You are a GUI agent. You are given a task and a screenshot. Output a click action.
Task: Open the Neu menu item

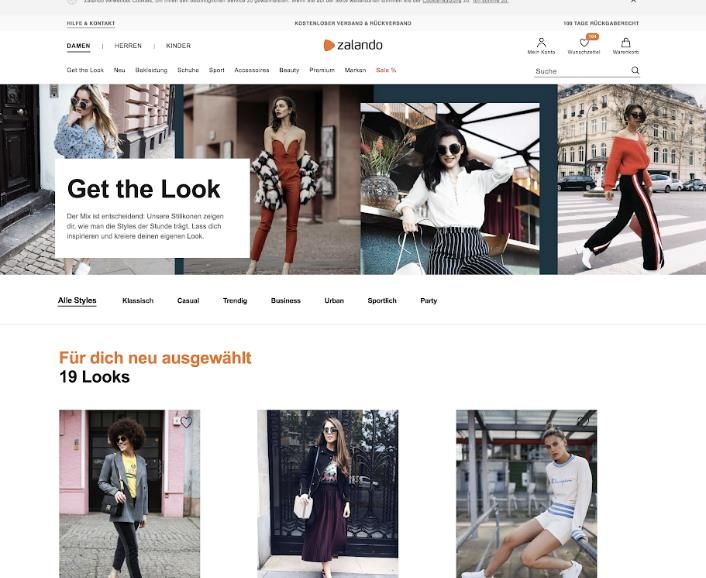(119, 70)
